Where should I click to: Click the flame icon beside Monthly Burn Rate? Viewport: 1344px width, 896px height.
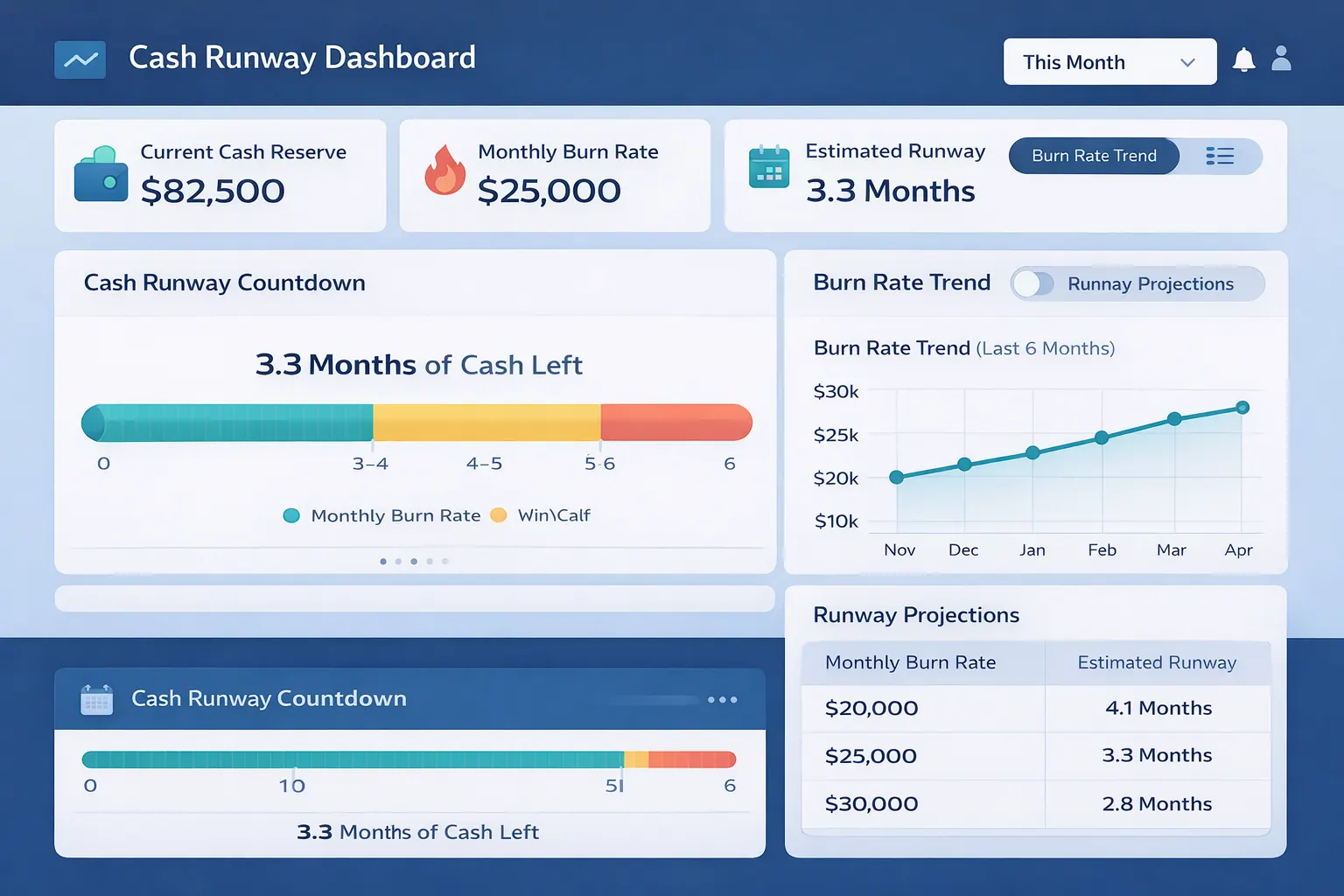coord(444,169)
